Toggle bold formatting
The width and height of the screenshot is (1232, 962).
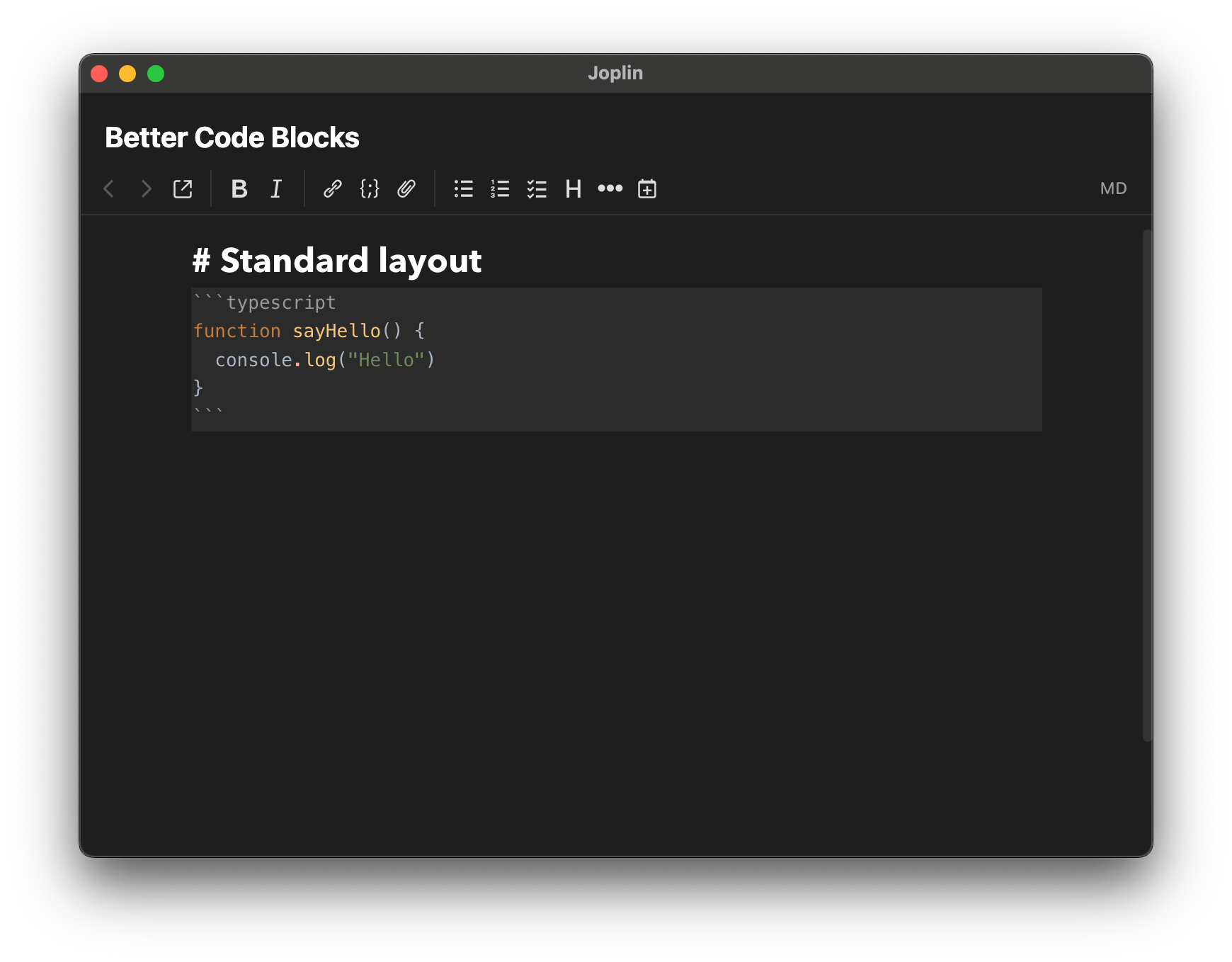tap(239, 188)
